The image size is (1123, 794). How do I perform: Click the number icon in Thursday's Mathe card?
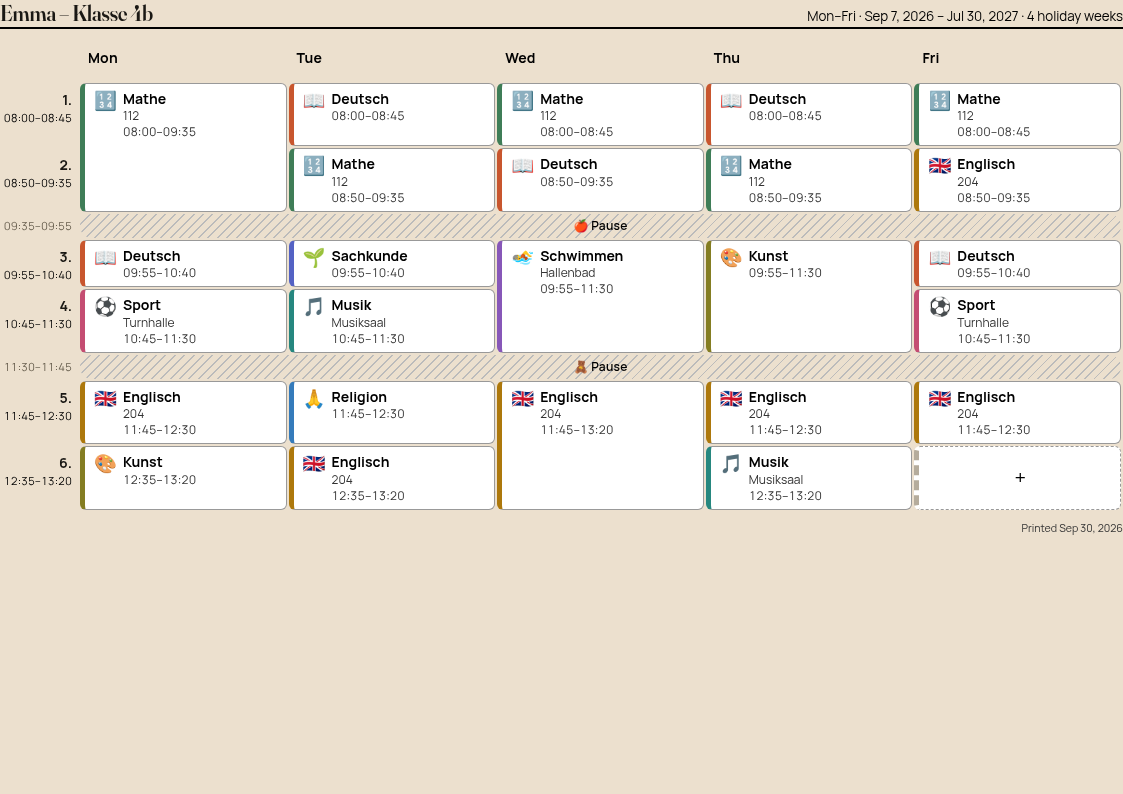pos(731,166)
